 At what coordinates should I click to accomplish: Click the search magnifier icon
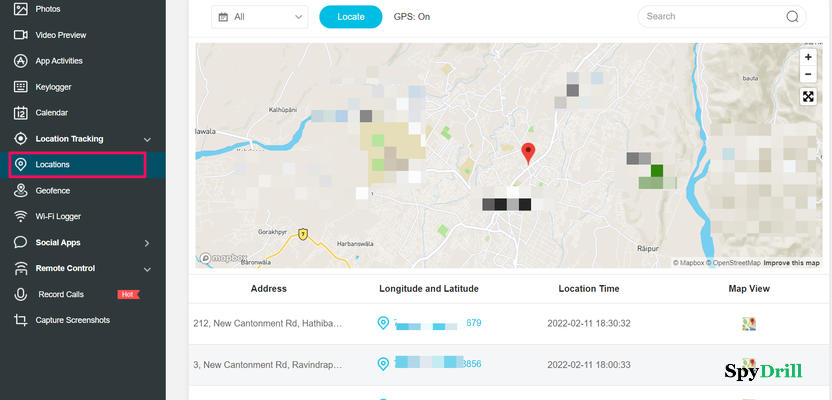pyautogui.click(x=792, y=17)
